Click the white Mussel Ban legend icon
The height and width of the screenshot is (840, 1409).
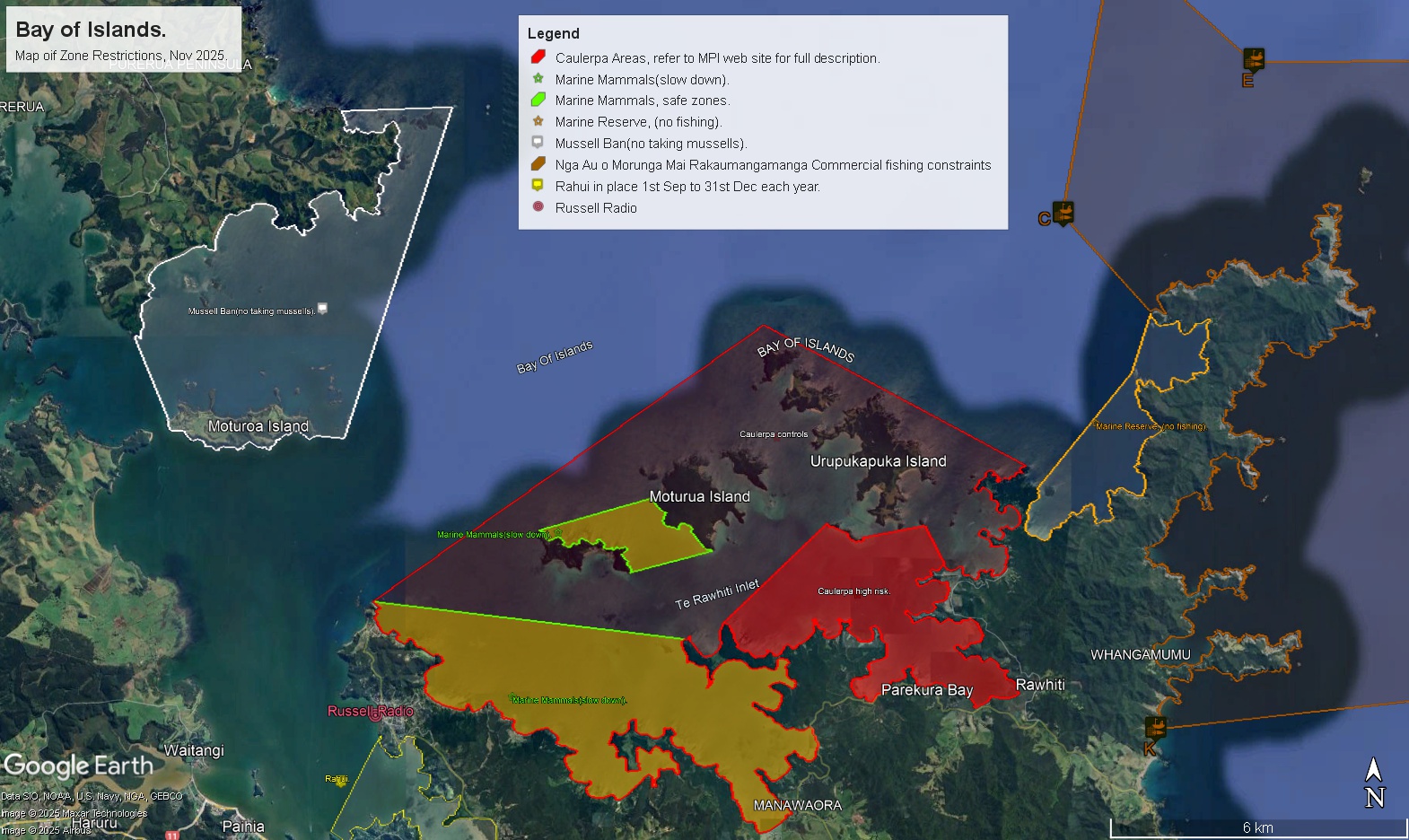538,142
